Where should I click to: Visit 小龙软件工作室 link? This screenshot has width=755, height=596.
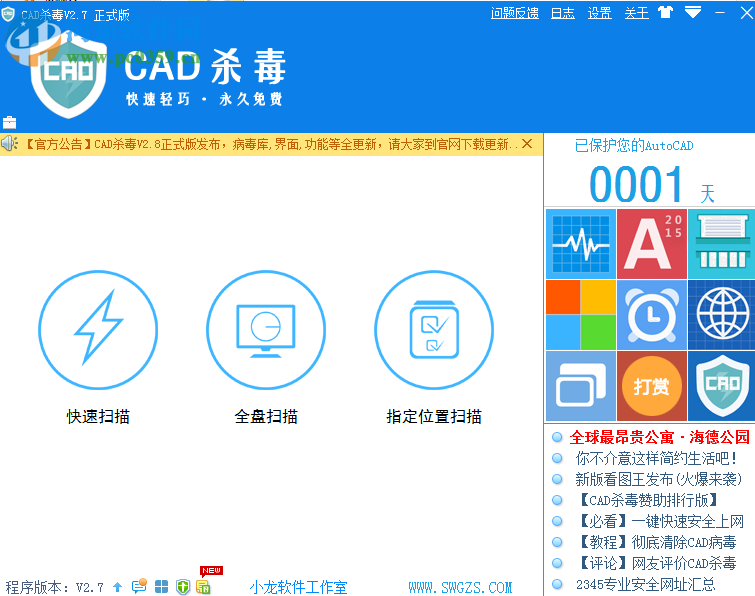[x=299, y=587]
